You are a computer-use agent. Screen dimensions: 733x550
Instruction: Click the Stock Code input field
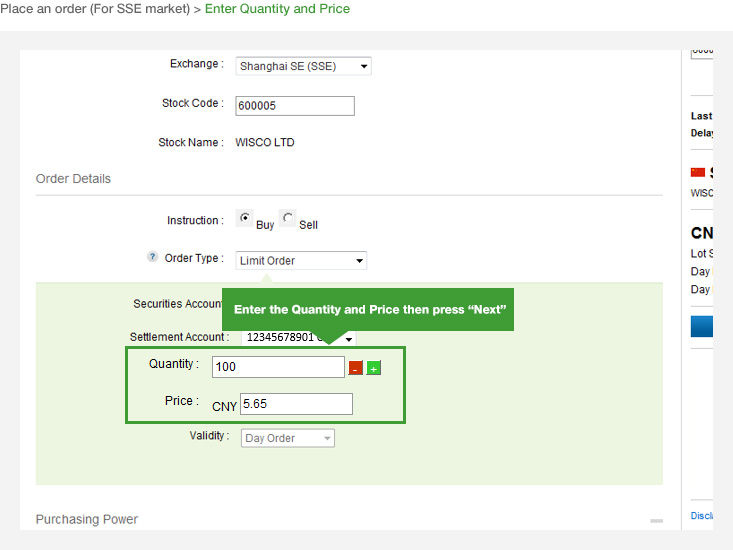click(x=295, y=106)
